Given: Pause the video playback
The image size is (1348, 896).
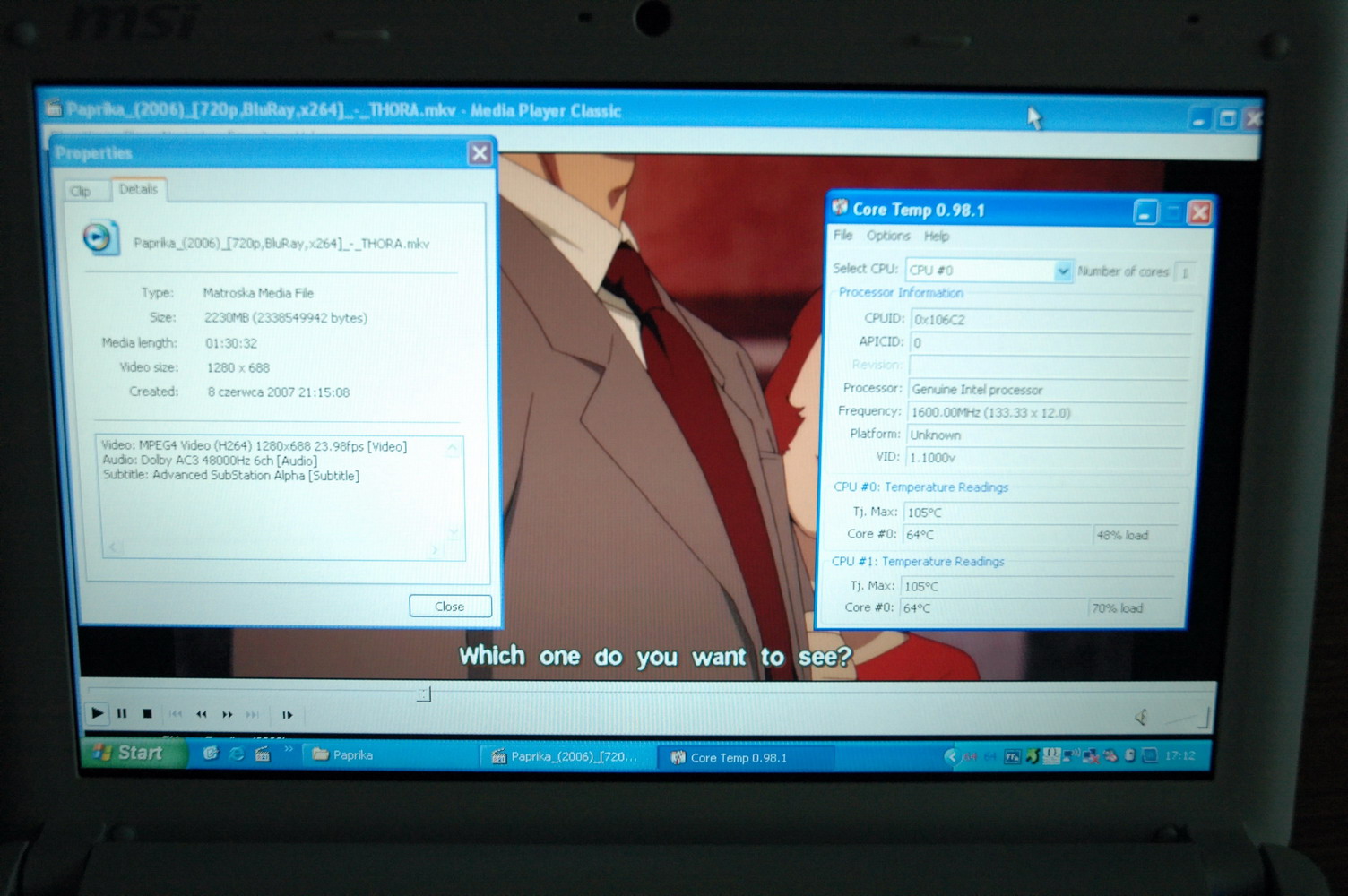Looking at the screenshot, I should pyautogui.click(x=122, y=714).
